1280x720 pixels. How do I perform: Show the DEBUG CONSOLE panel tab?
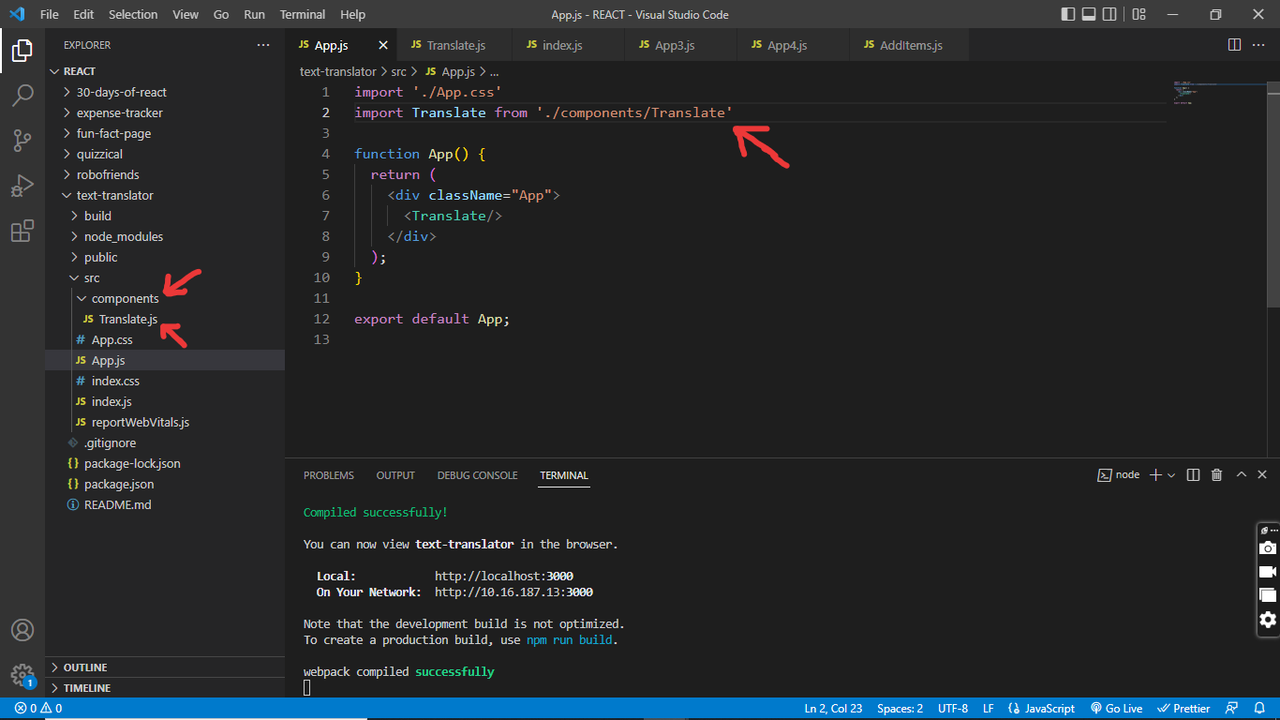(477, 475)
